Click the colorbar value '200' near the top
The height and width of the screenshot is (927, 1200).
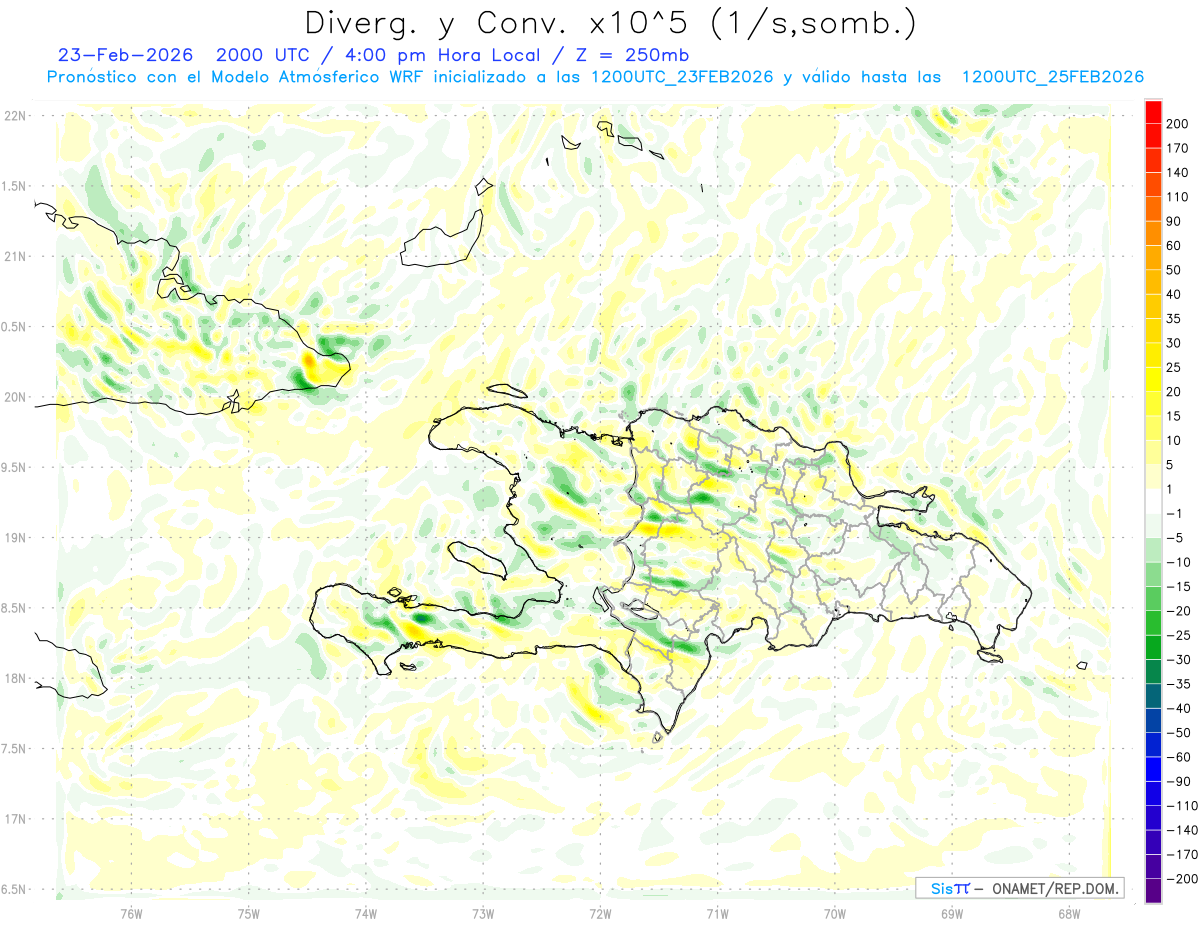(x=1177, y=124)
